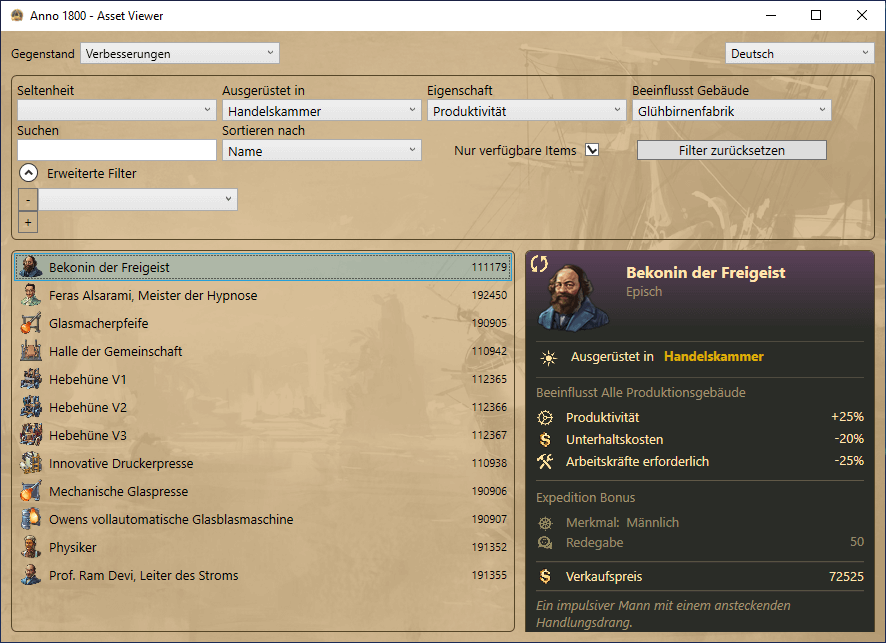Click the Filter zurücksetzen button
This screenshot has height=643, width=886.
(x=732, y=150)
